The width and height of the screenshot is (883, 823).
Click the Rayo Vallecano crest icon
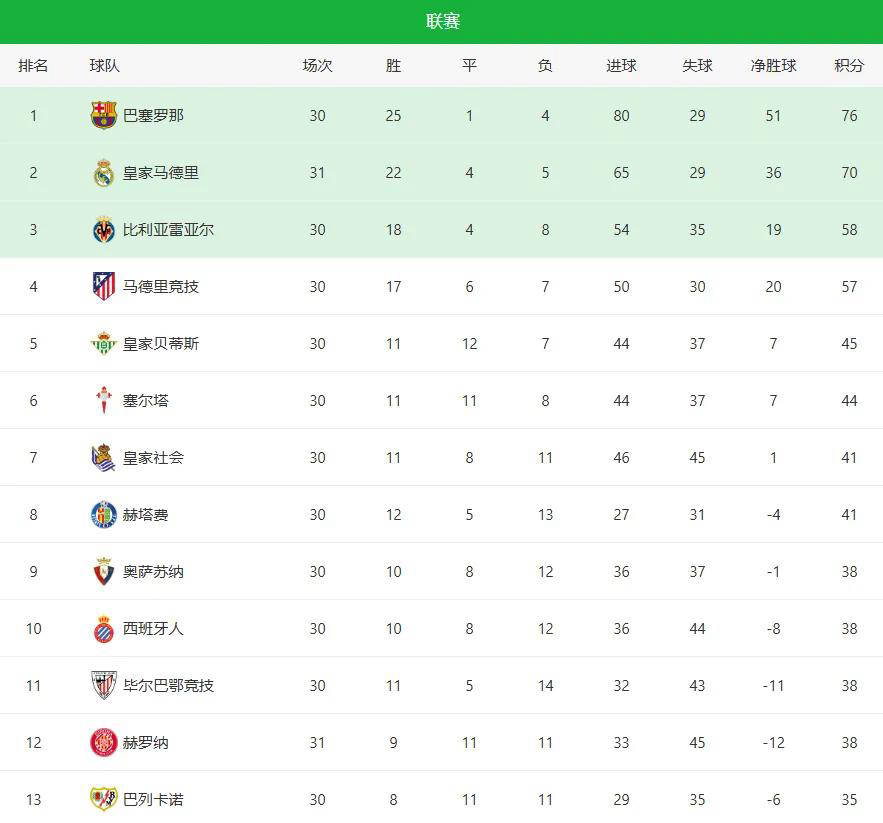click(x=104, y=799)
